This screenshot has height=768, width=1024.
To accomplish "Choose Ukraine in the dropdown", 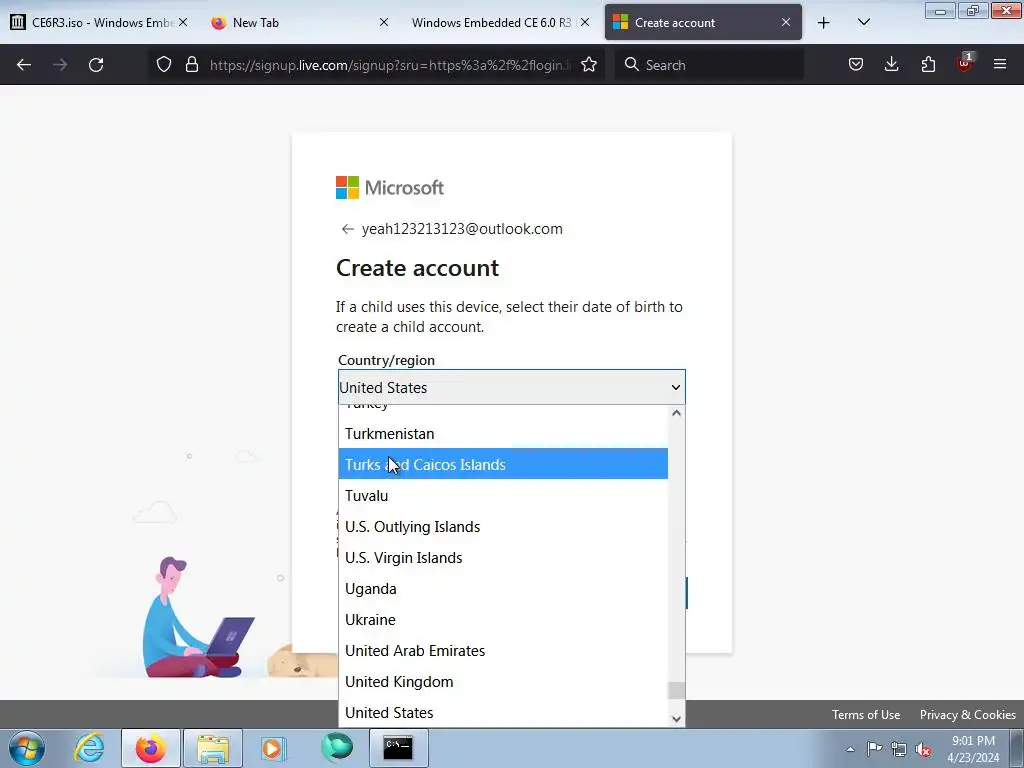I will (503, 620).
